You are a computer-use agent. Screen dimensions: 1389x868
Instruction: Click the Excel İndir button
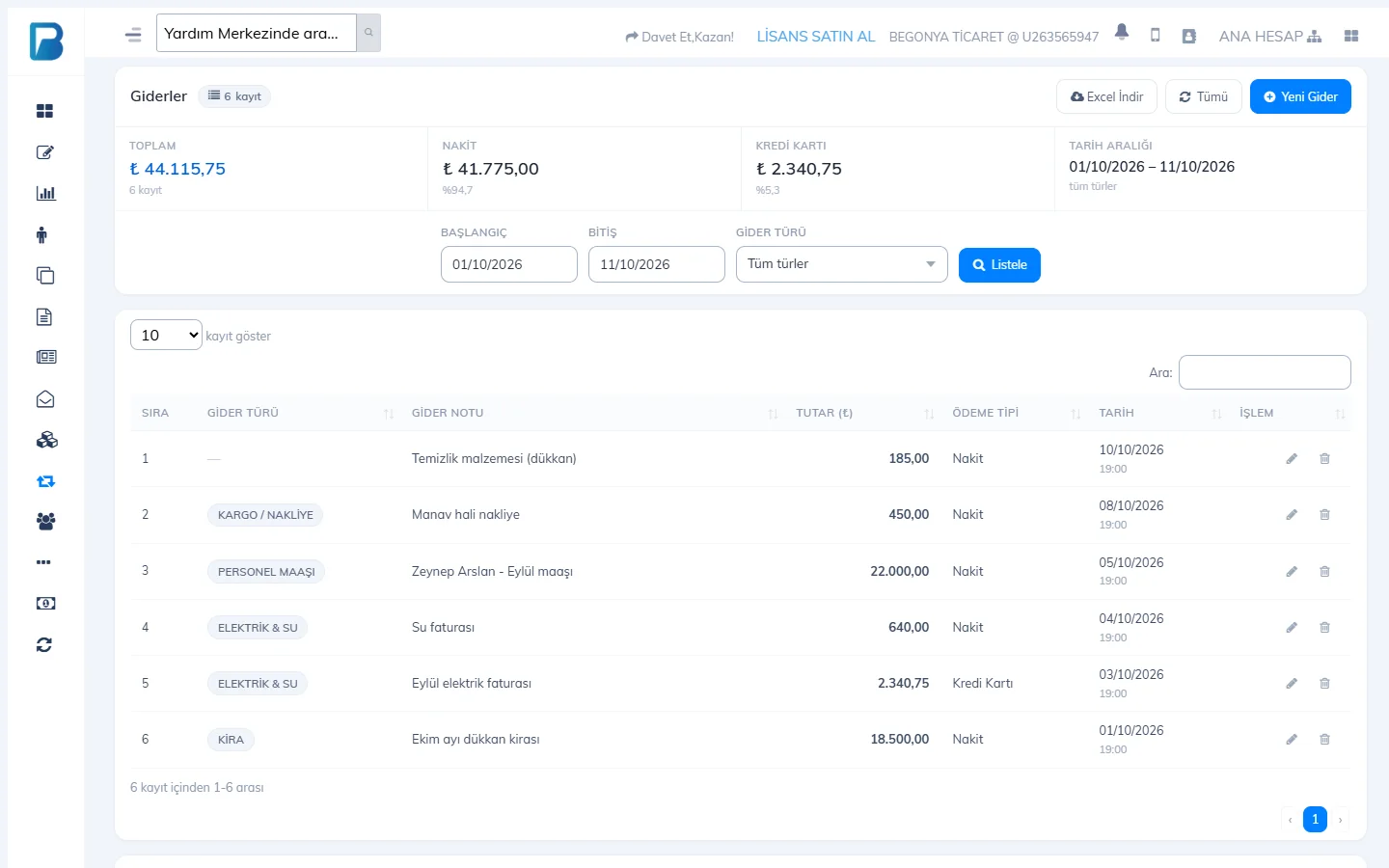[x=1106, y=96]
